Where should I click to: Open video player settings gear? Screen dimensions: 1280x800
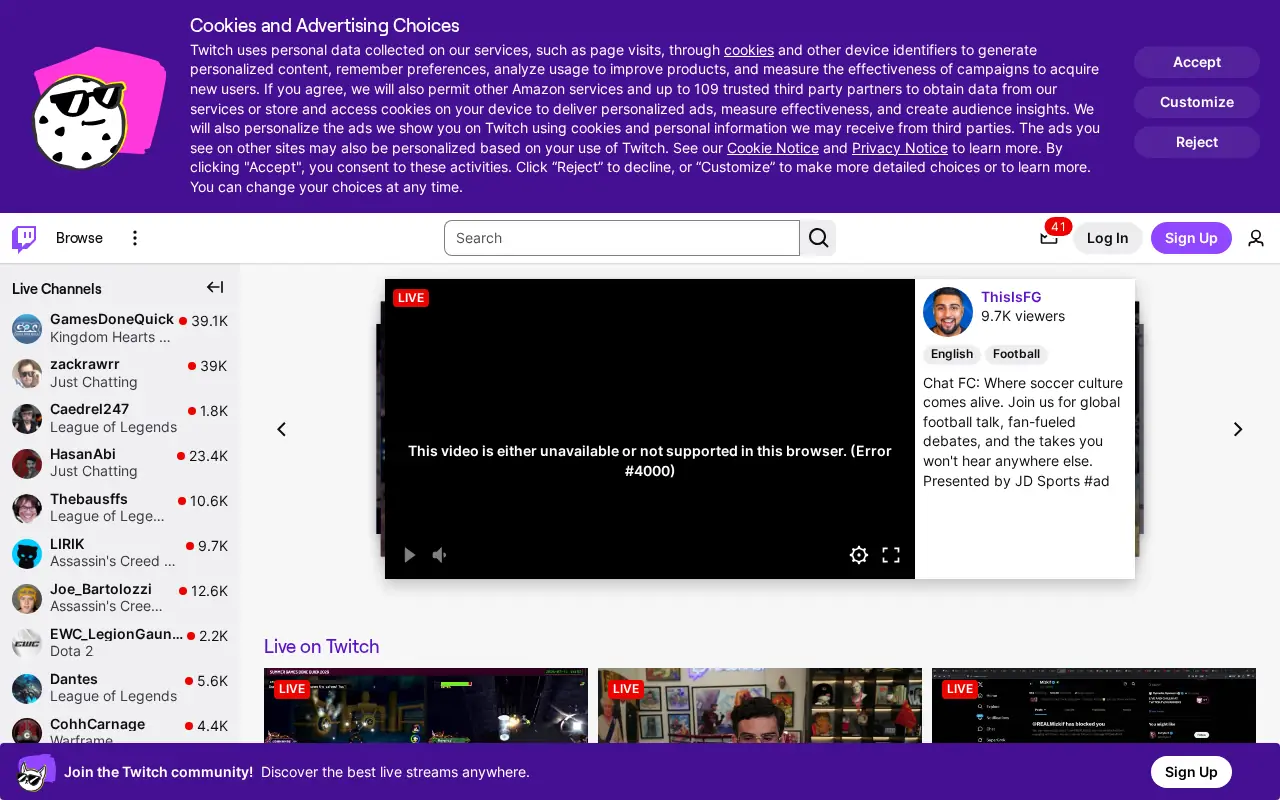[859, 555]
